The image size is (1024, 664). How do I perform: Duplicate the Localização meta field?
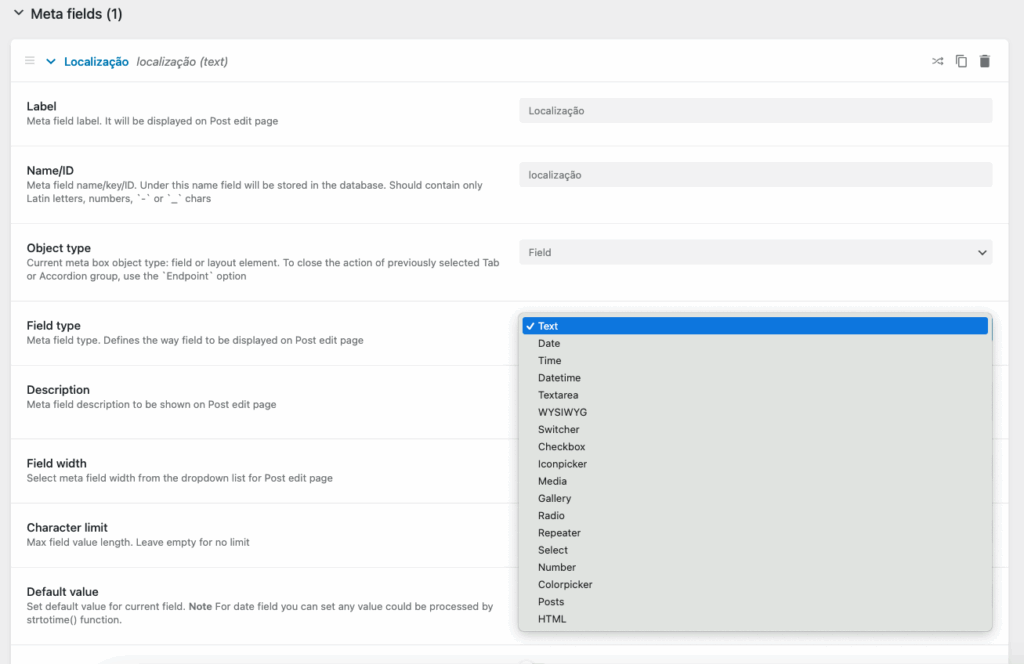coord(961,62)
